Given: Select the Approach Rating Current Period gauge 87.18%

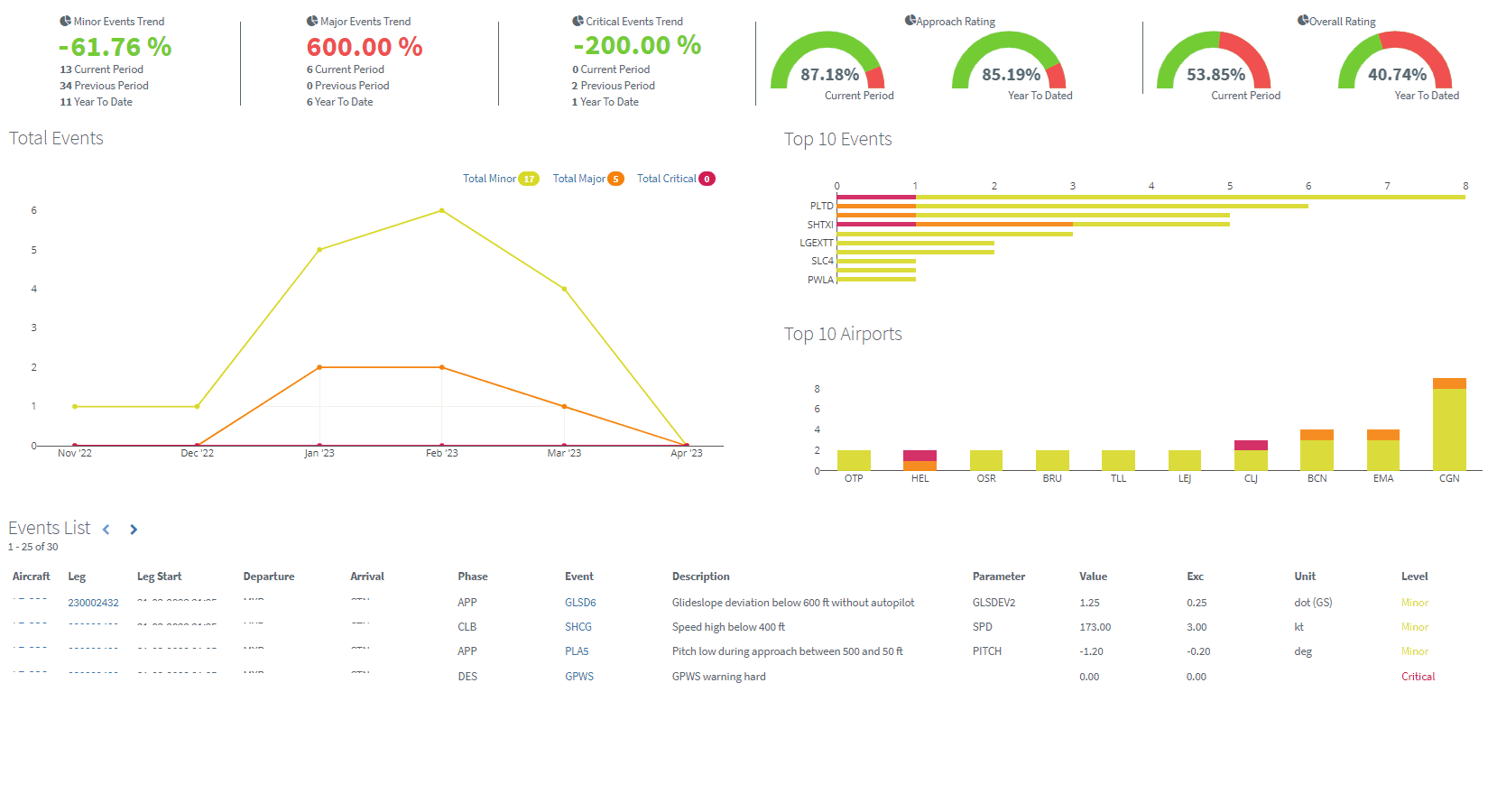Looking at the screenshot, I should [827, 60].
